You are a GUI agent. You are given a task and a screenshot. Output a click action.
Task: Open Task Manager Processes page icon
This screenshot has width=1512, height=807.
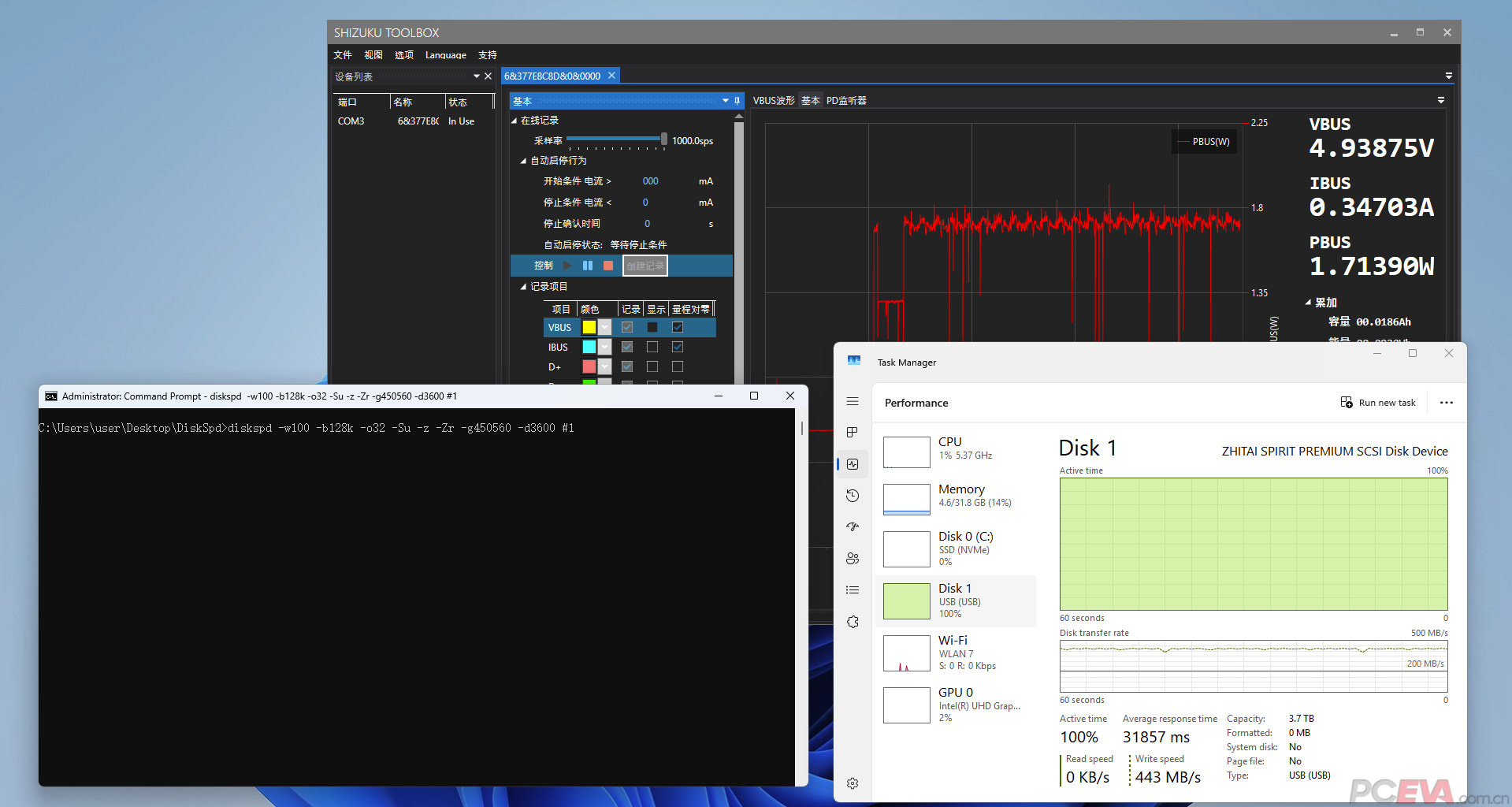point(853,433)
